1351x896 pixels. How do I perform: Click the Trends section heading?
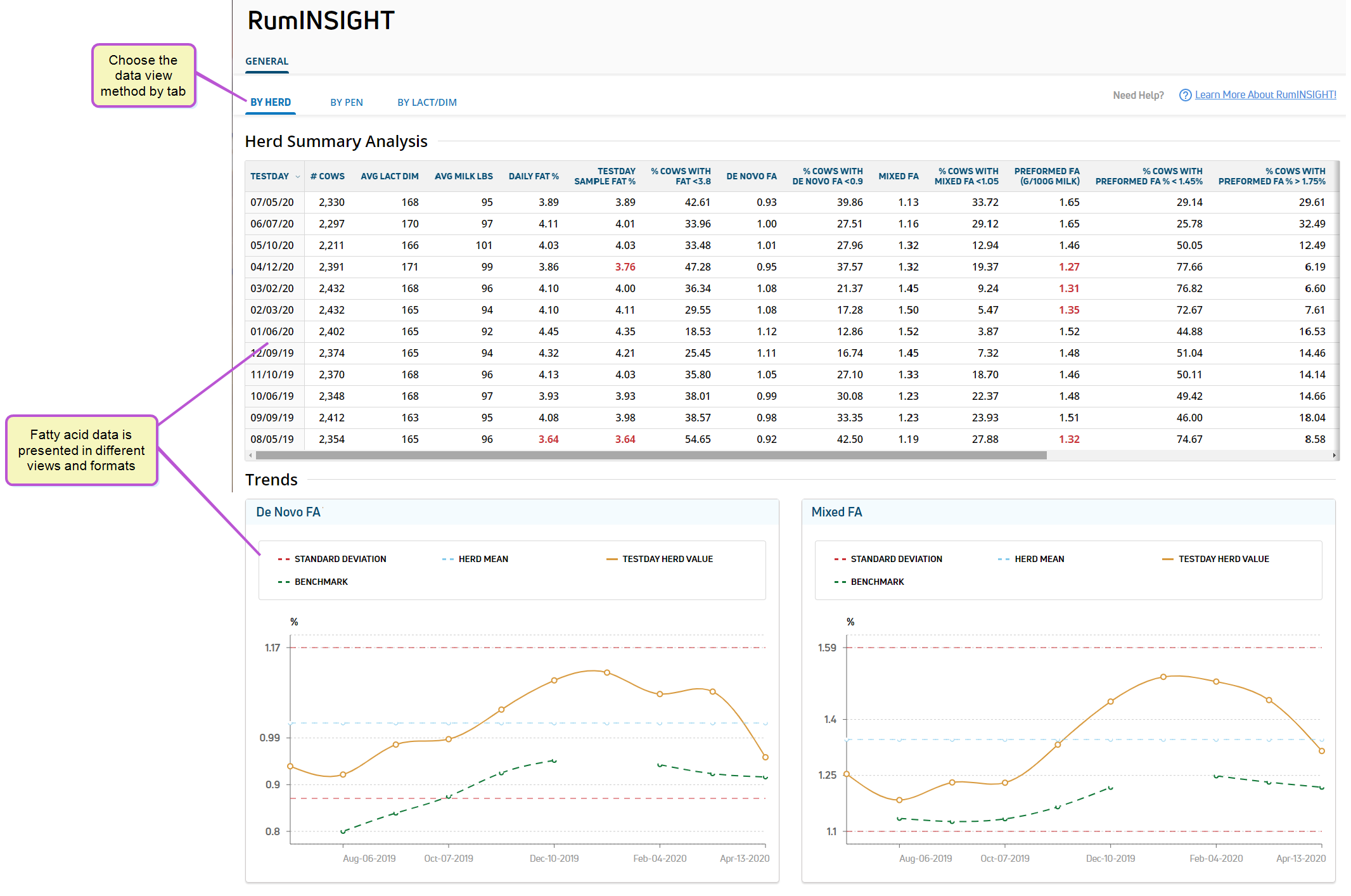pyautogui.click(x=271, y=480)
